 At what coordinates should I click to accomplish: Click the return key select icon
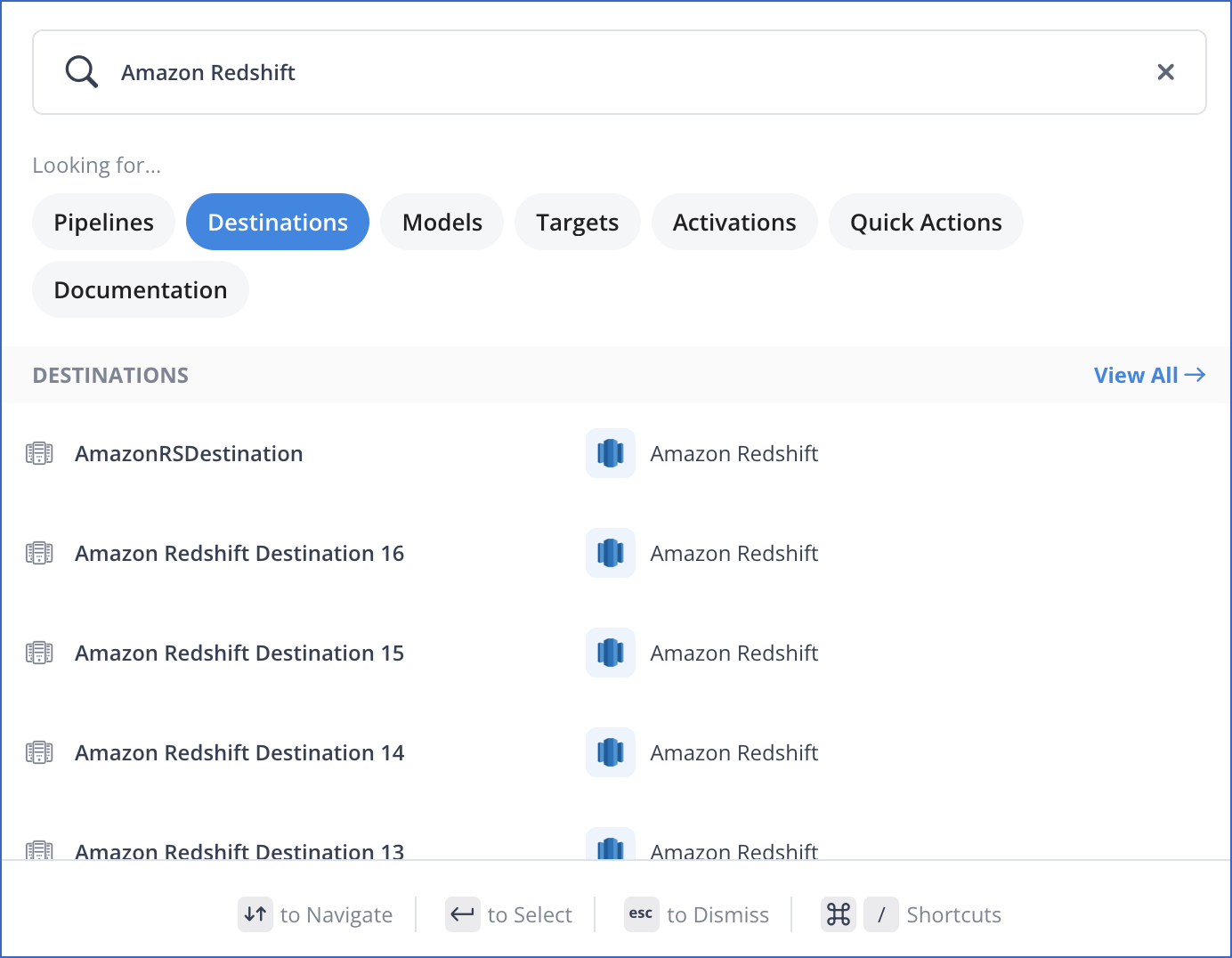[x=463, y=914]
